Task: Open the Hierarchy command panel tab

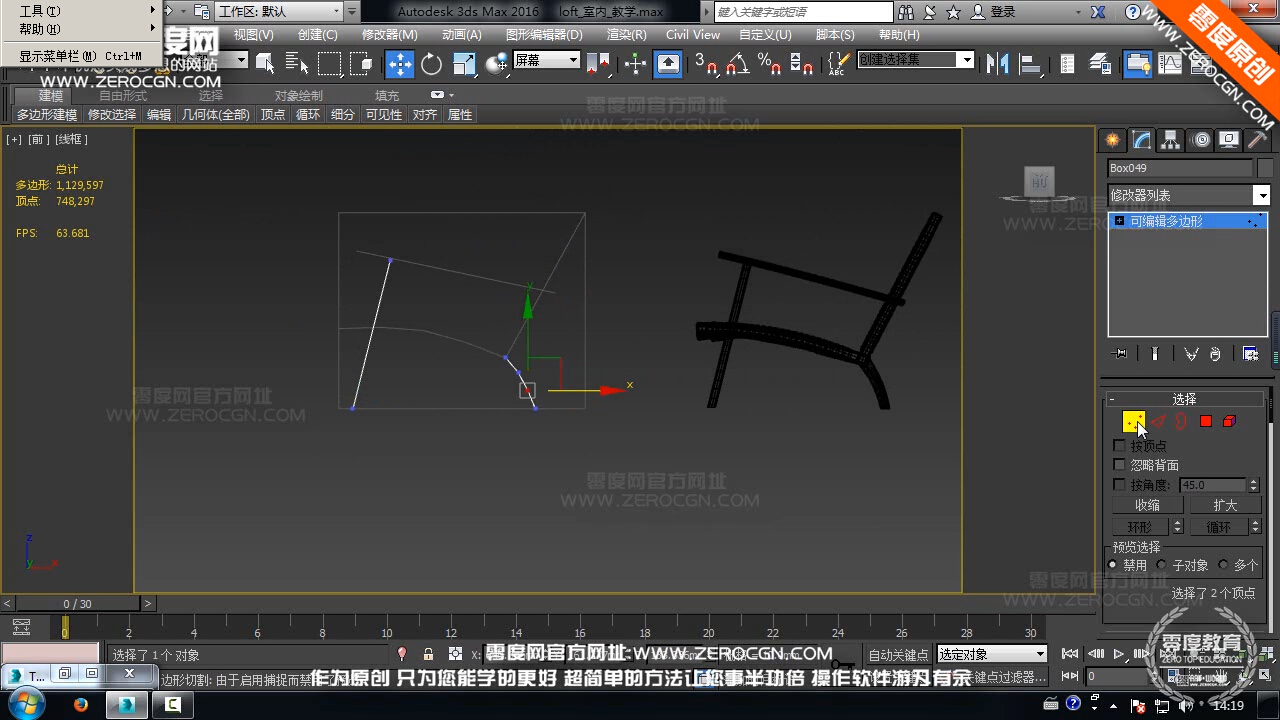Action: point(1170,140)
